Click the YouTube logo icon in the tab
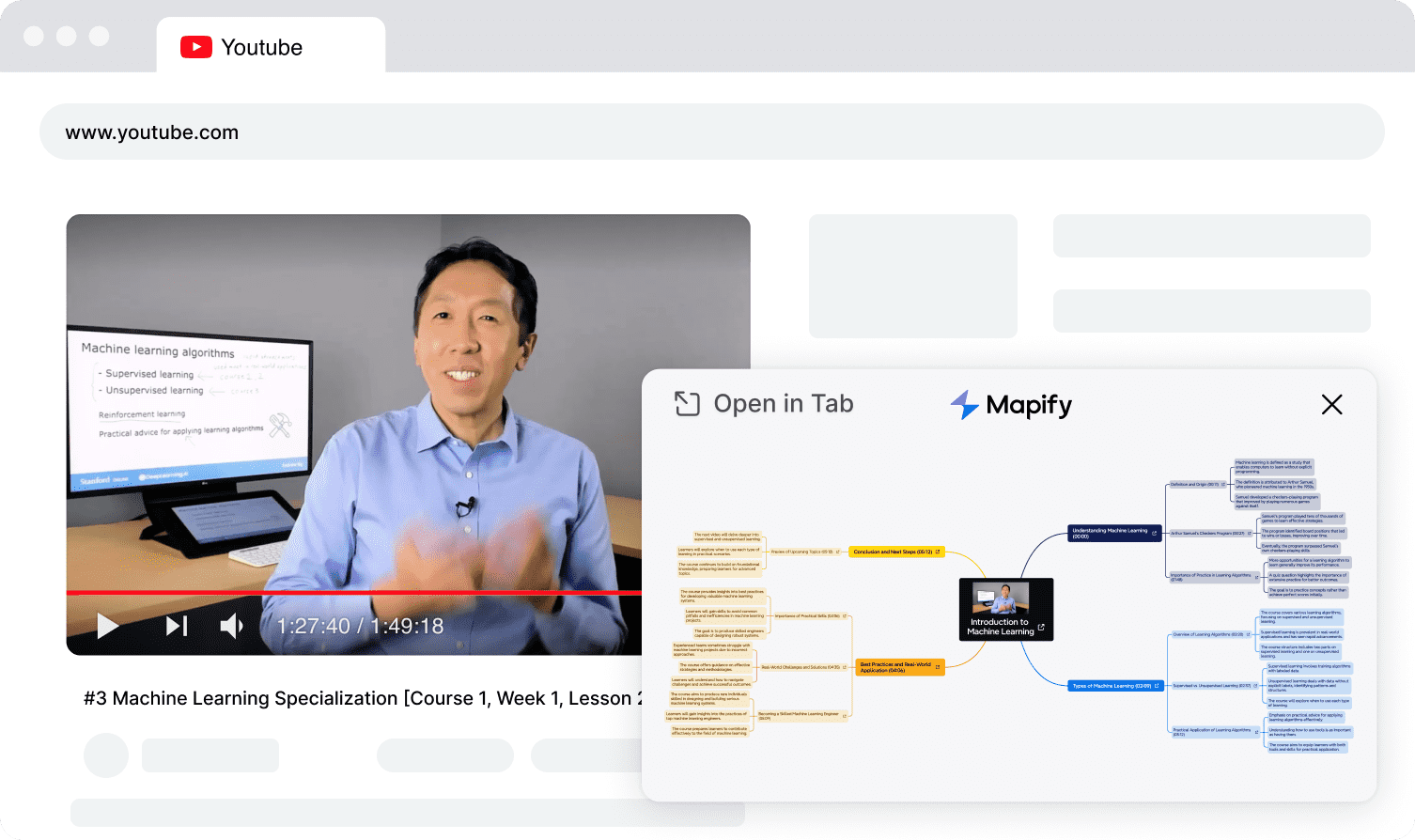Image resolution: width=1415 pixels, height=840 pixels. point(196,47)
